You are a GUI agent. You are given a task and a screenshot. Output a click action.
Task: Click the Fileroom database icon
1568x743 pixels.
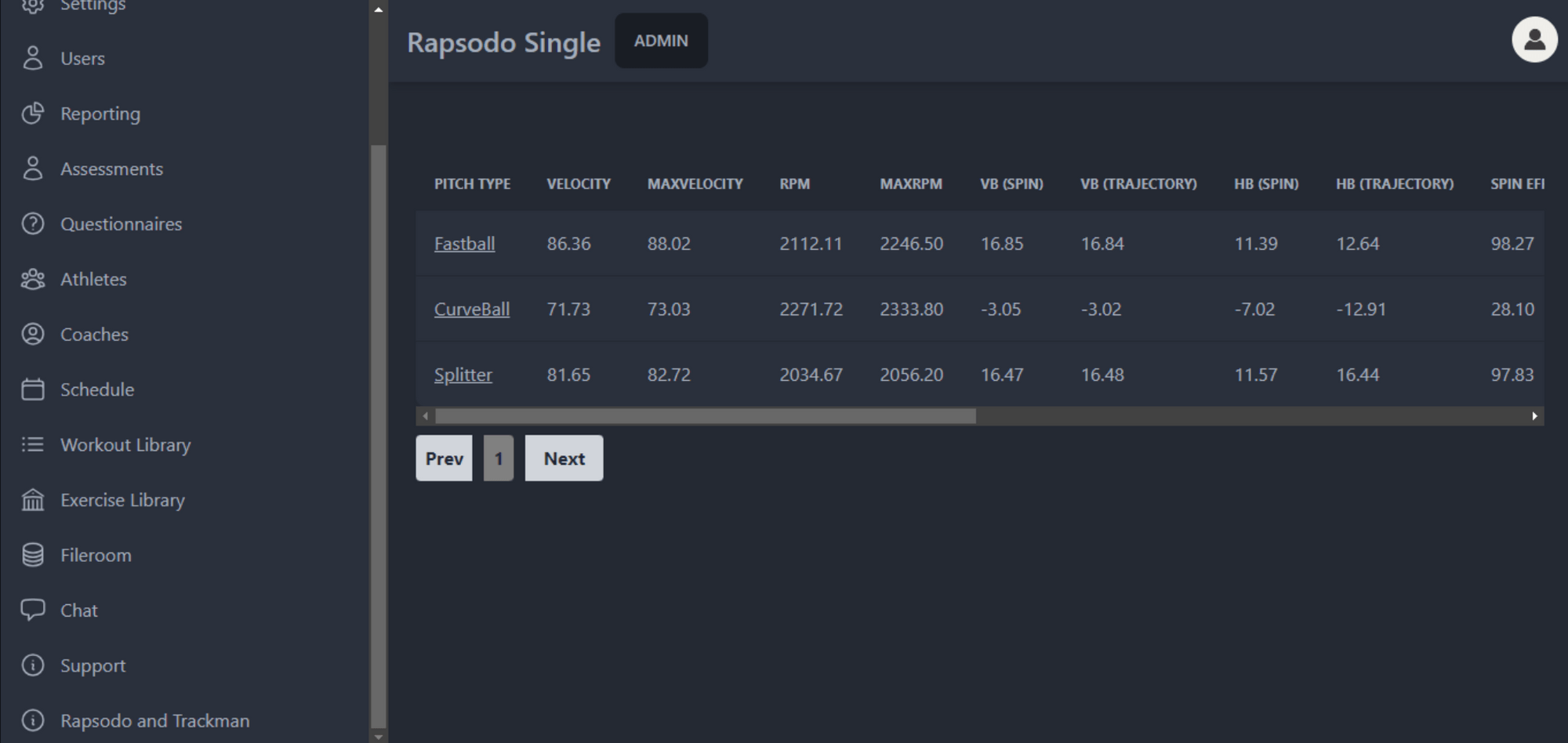(32, 555)
